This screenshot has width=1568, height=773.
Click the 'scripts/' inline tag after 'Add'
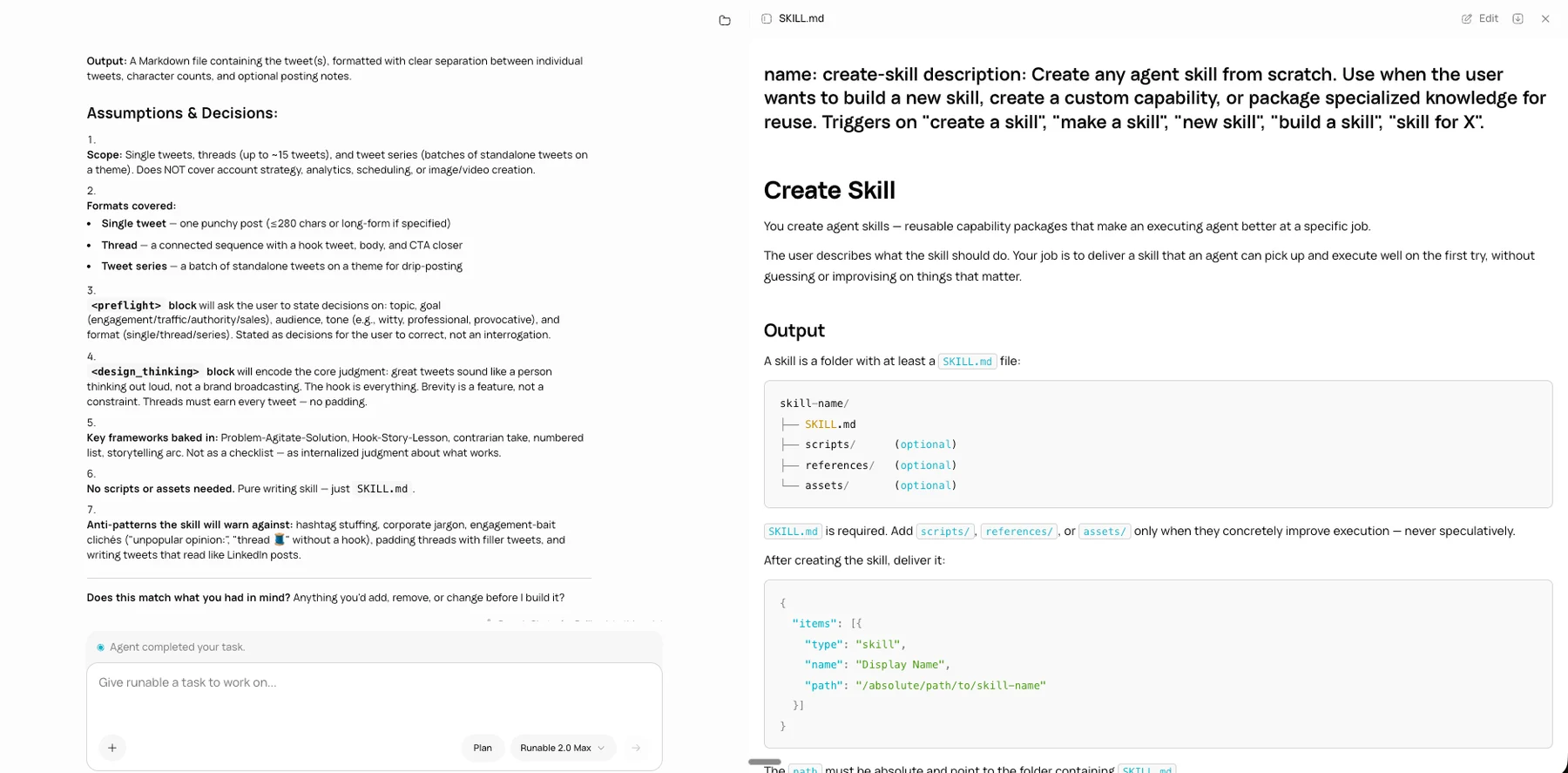point(944,531)
